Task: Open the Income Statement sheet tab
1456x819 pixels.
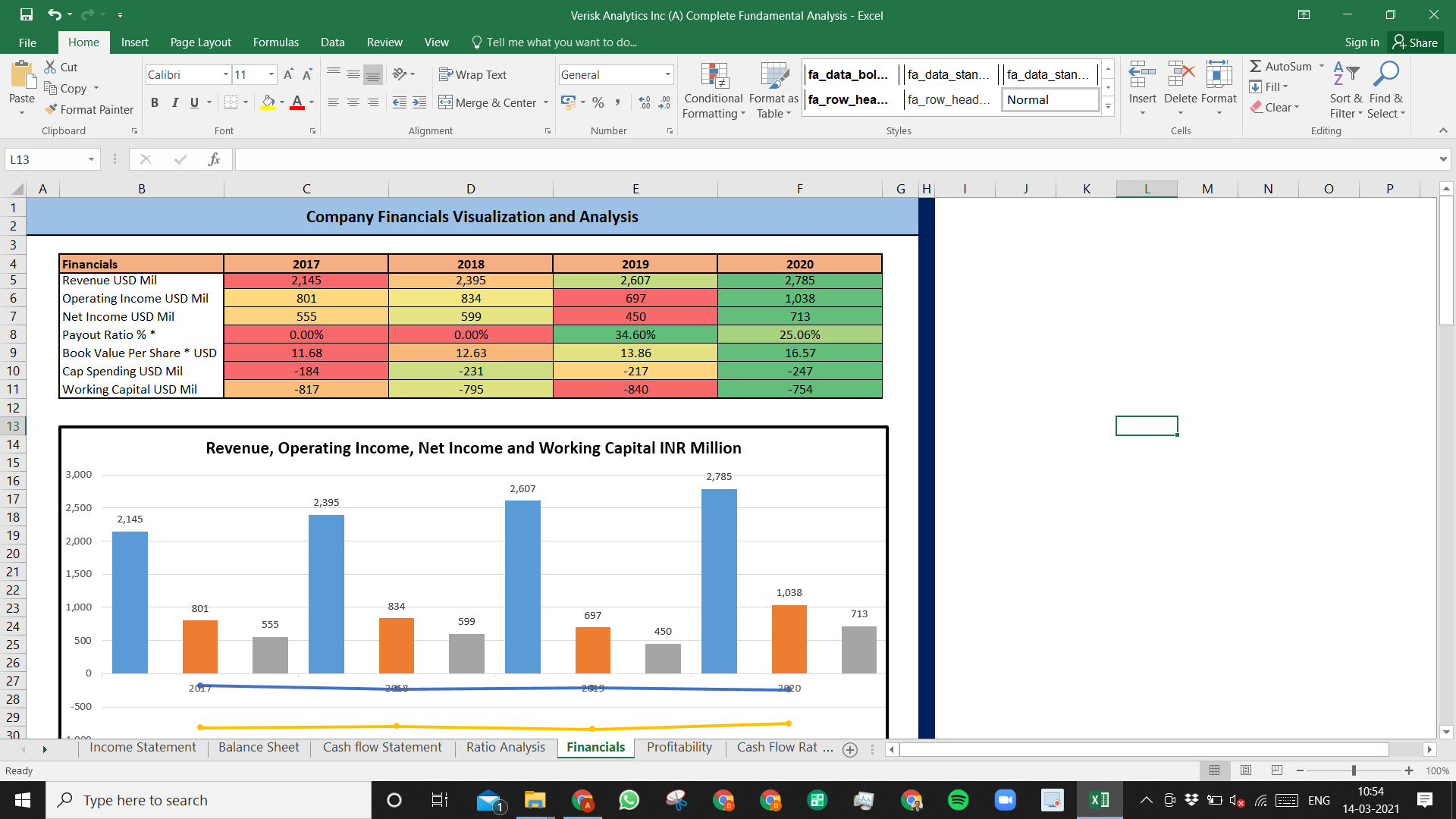Action: coord(143,747)
